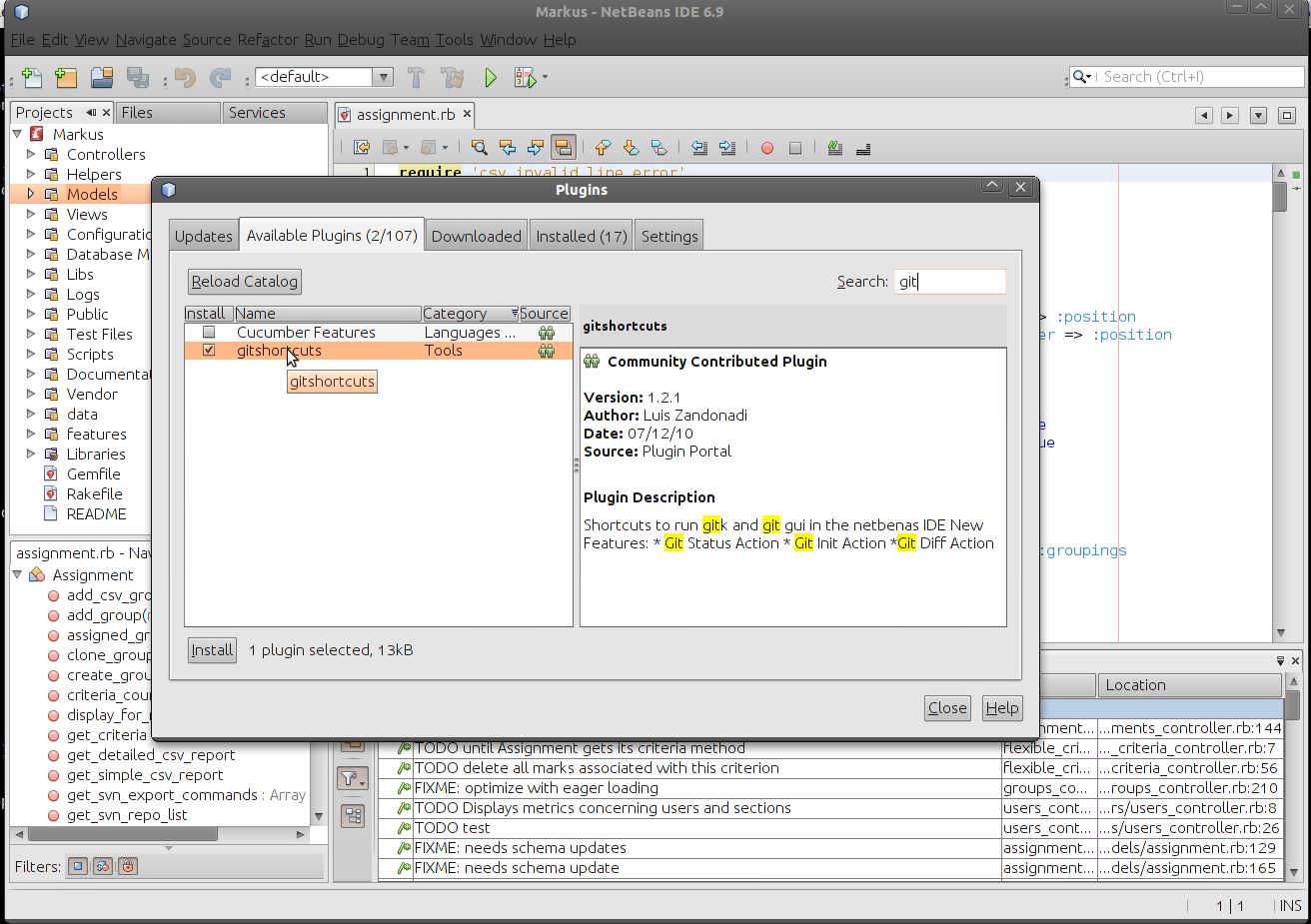The height and width of the screenshot is (924, 1311).
Task: Expand the Controllers tree node
Action: [x=31, y=154]
